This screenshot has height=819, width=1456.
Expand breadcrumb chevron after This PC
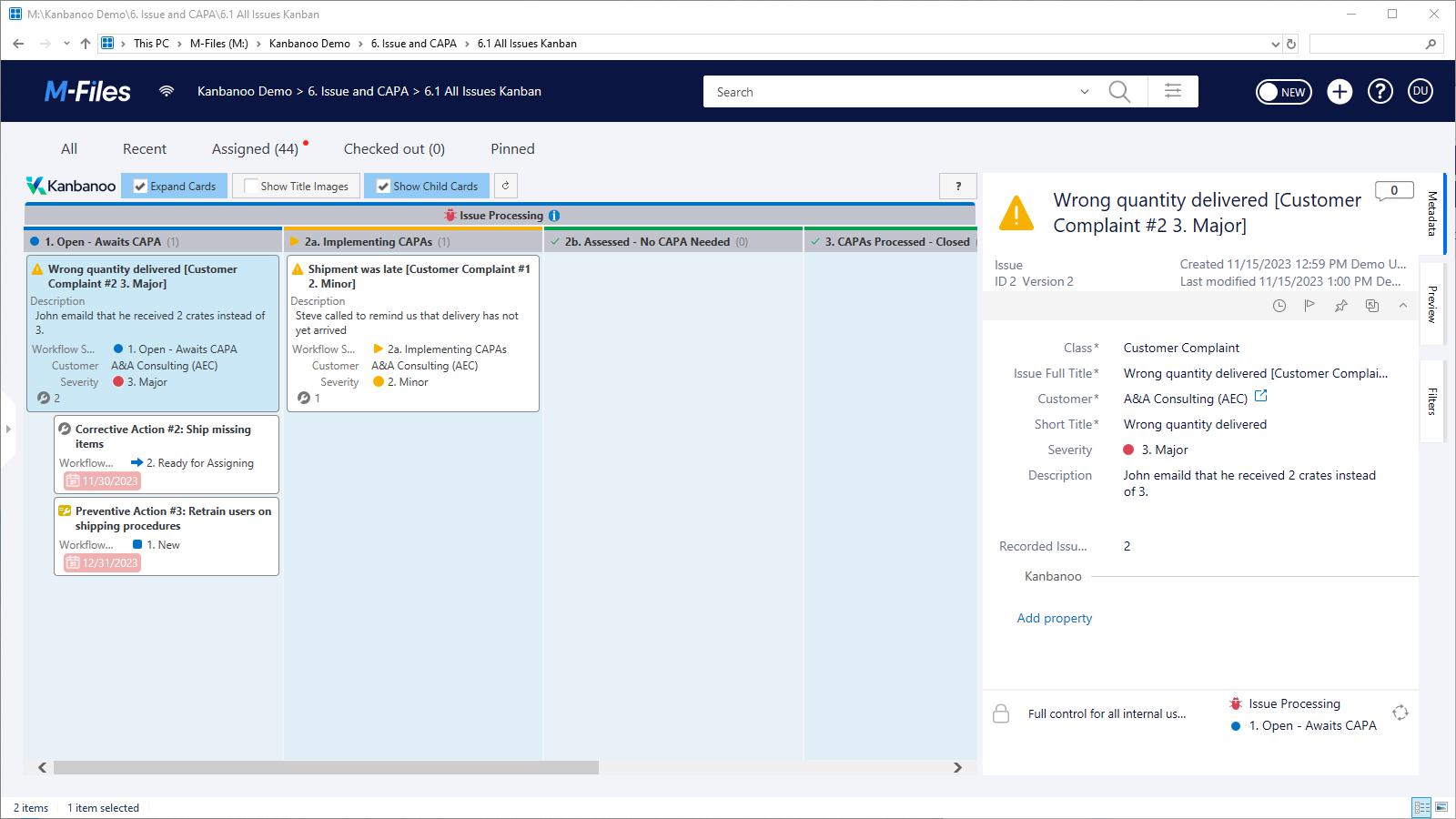[179, 43]
